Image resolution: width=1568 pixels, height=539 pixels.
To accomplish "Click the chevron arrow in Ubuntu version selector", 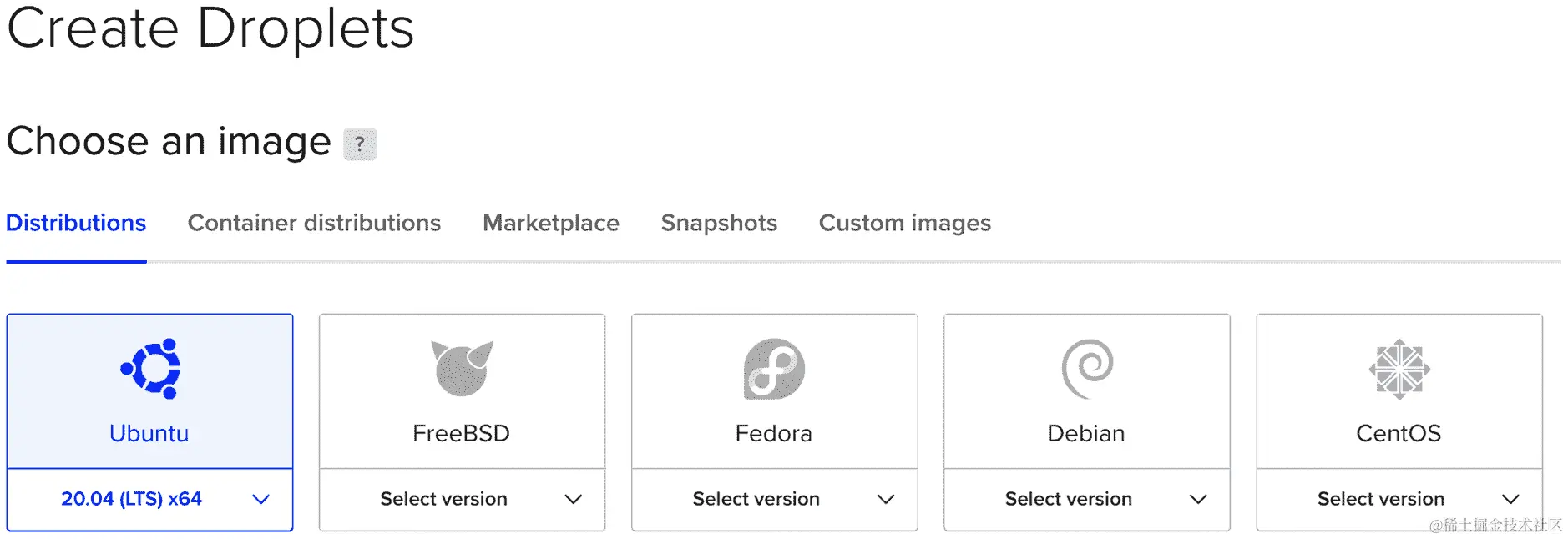I will click(x=260, y=499).
